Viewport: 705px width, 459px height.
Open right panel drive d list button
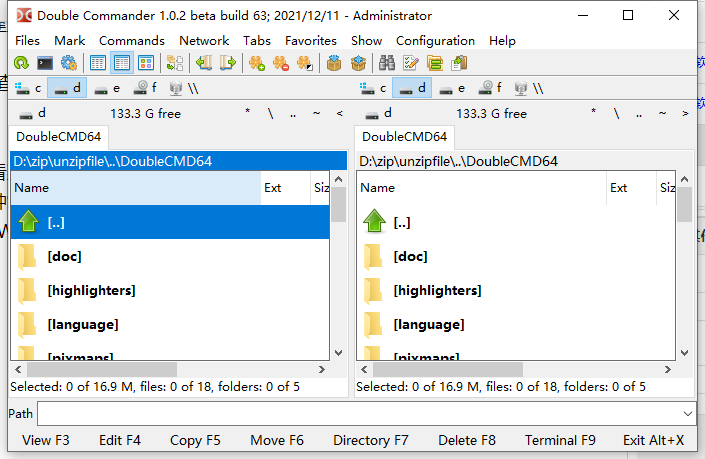[x=378, y=113]
